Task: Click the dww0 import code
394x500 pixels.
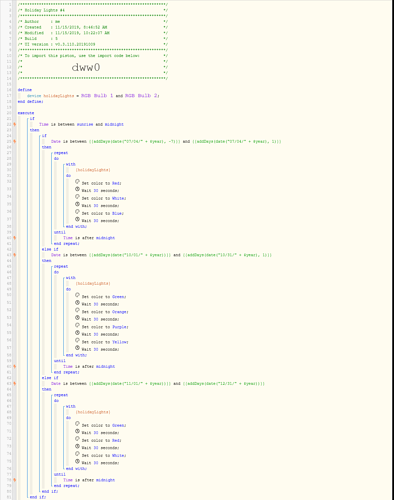Action: (x=86, y=67)
